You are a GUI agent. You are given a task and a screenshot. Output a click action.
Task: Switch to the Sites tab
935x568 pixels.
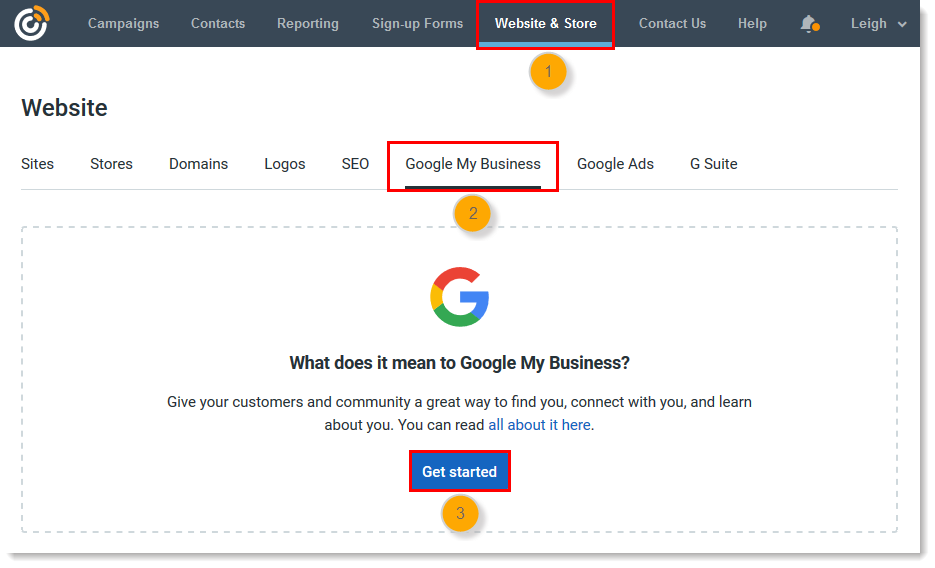38,164
